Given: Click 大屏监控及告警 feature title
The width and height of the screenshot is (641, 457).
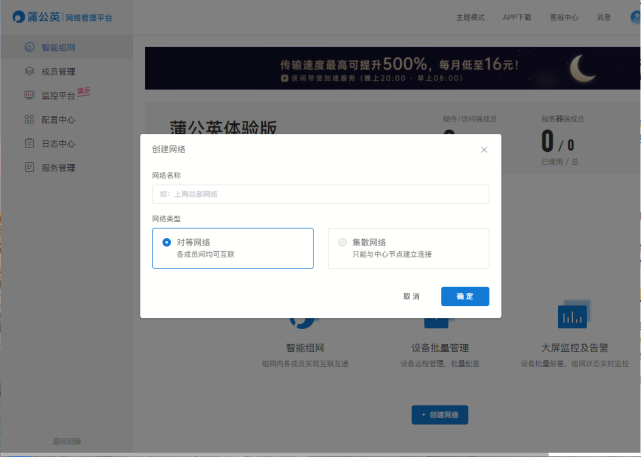Looking at the screenshot, I should [574, 348].
